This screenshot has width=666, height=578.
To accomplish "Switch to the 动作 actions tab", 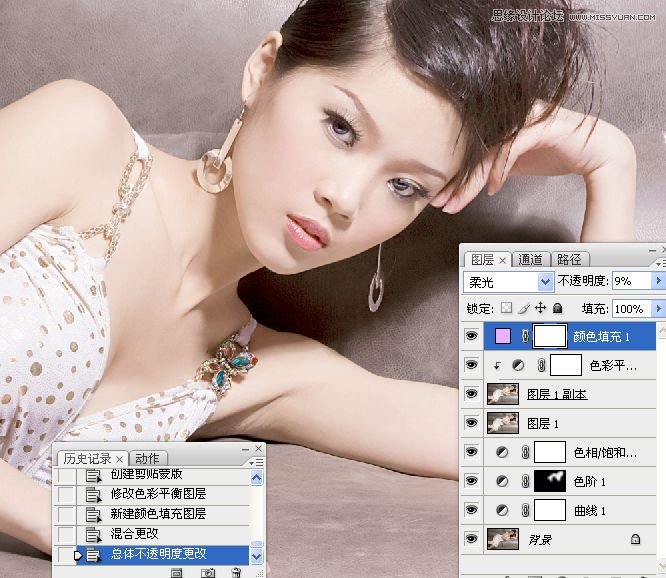I will coord(146,459).
